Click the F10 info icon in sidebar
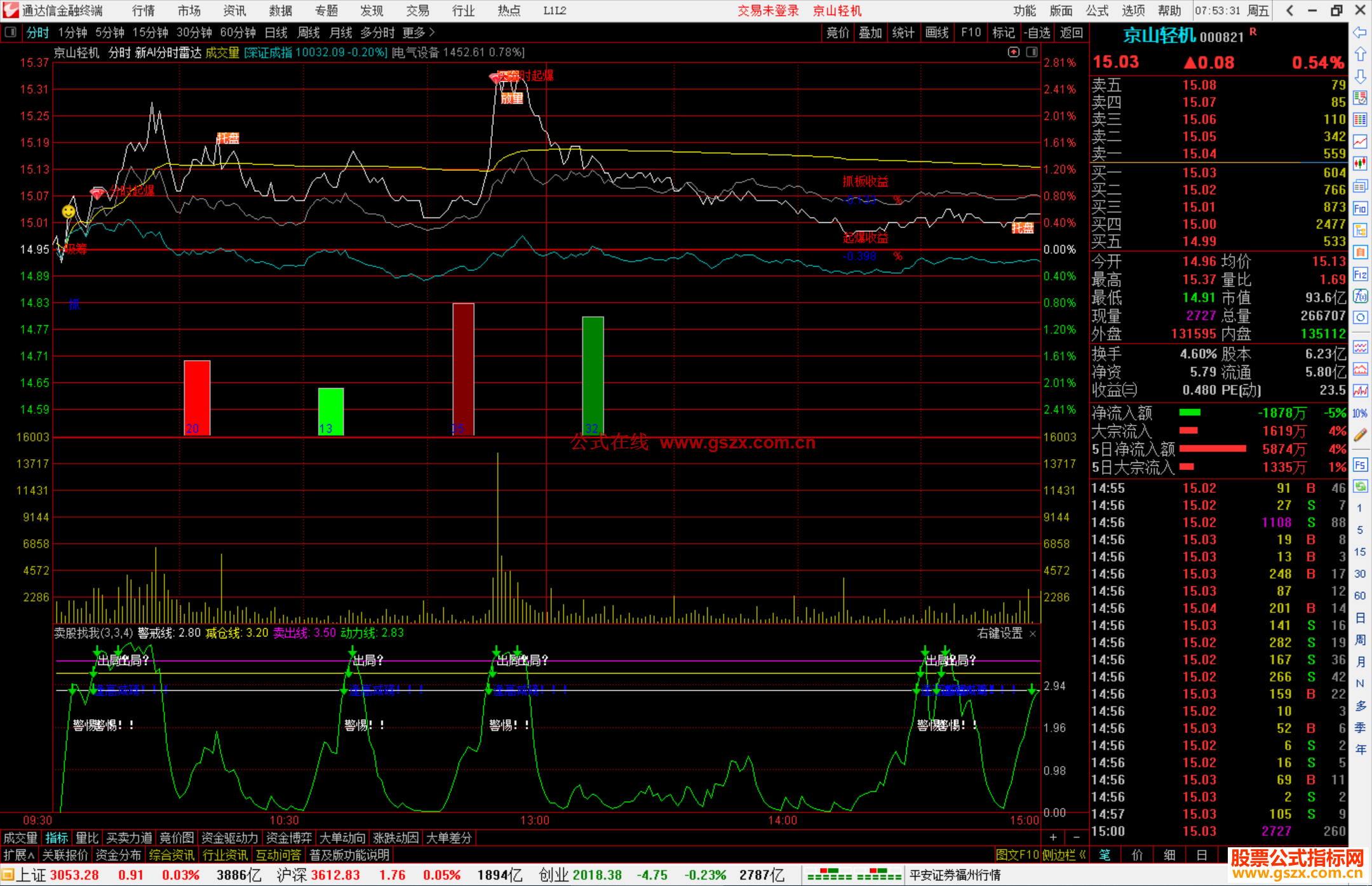This screenshot has width=1372, height=886. [1360, 208]
